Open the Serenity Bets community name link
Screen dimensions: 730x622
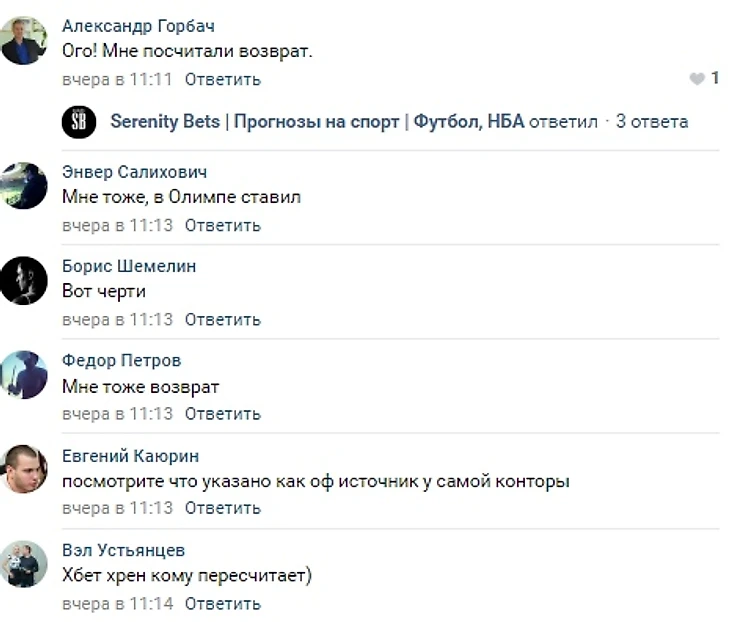317,122
